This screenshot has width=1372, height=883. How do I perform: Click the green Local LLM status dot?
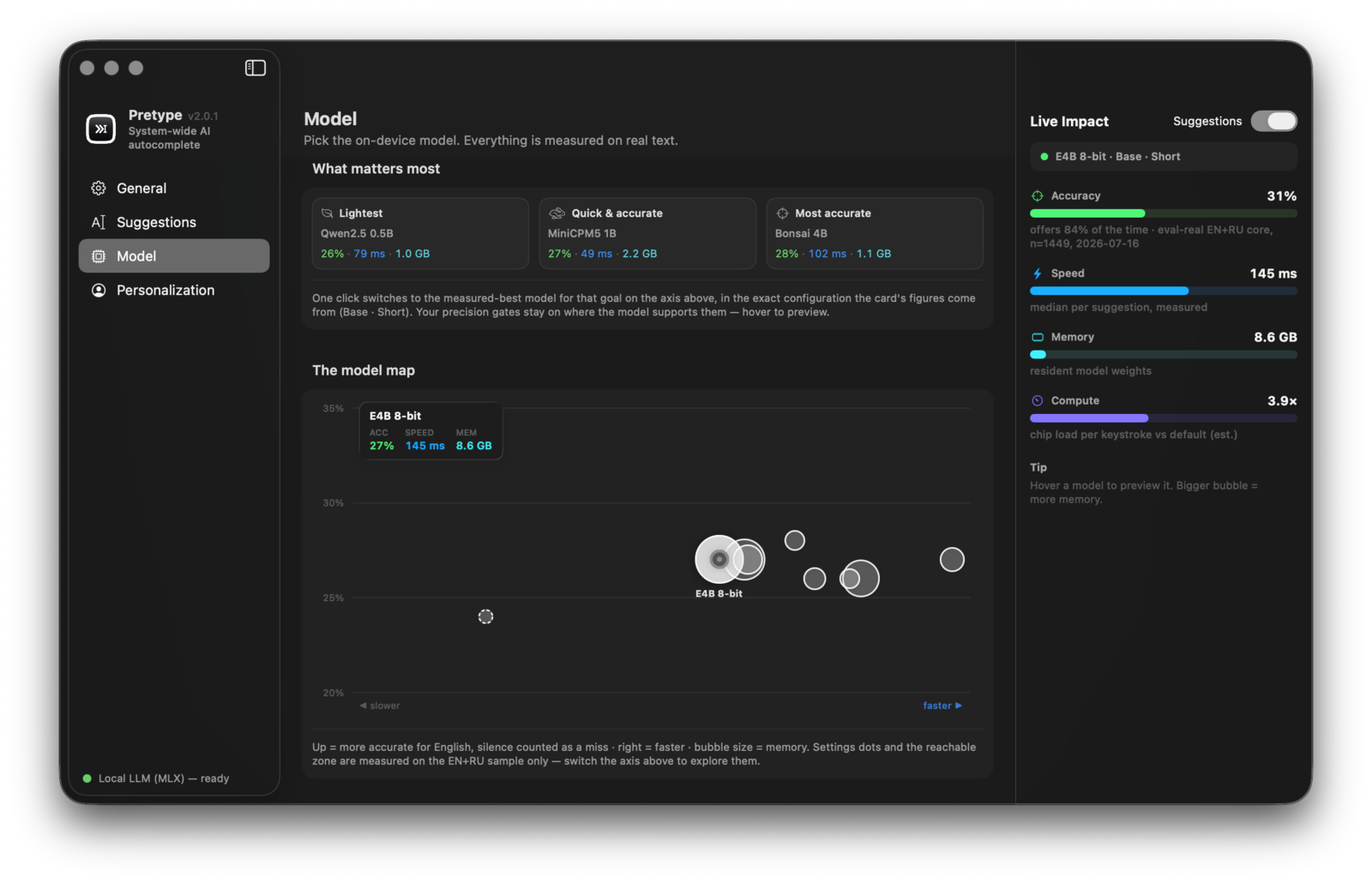[87, 778]
